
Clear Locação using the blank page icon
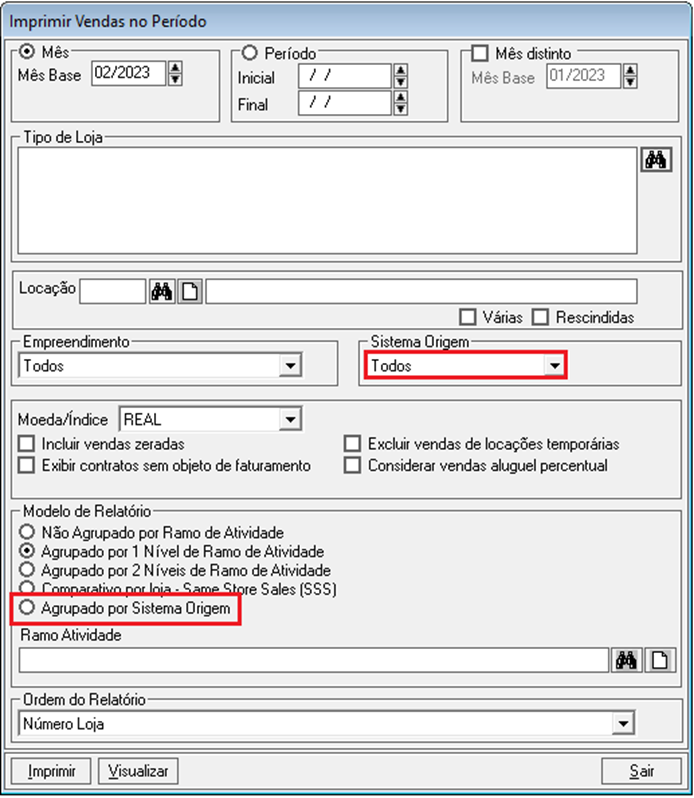tap(190, 292)
